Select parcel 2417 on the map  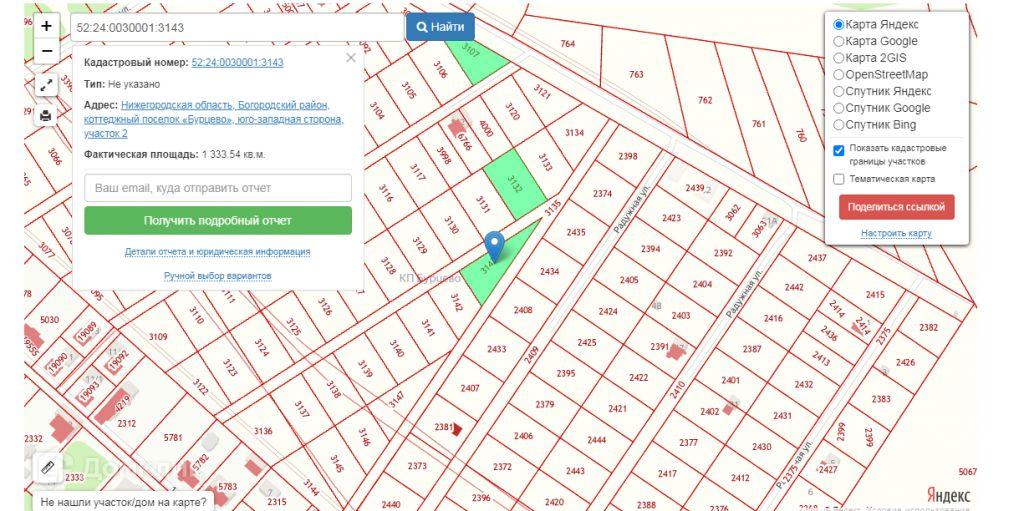coord(667,474)
